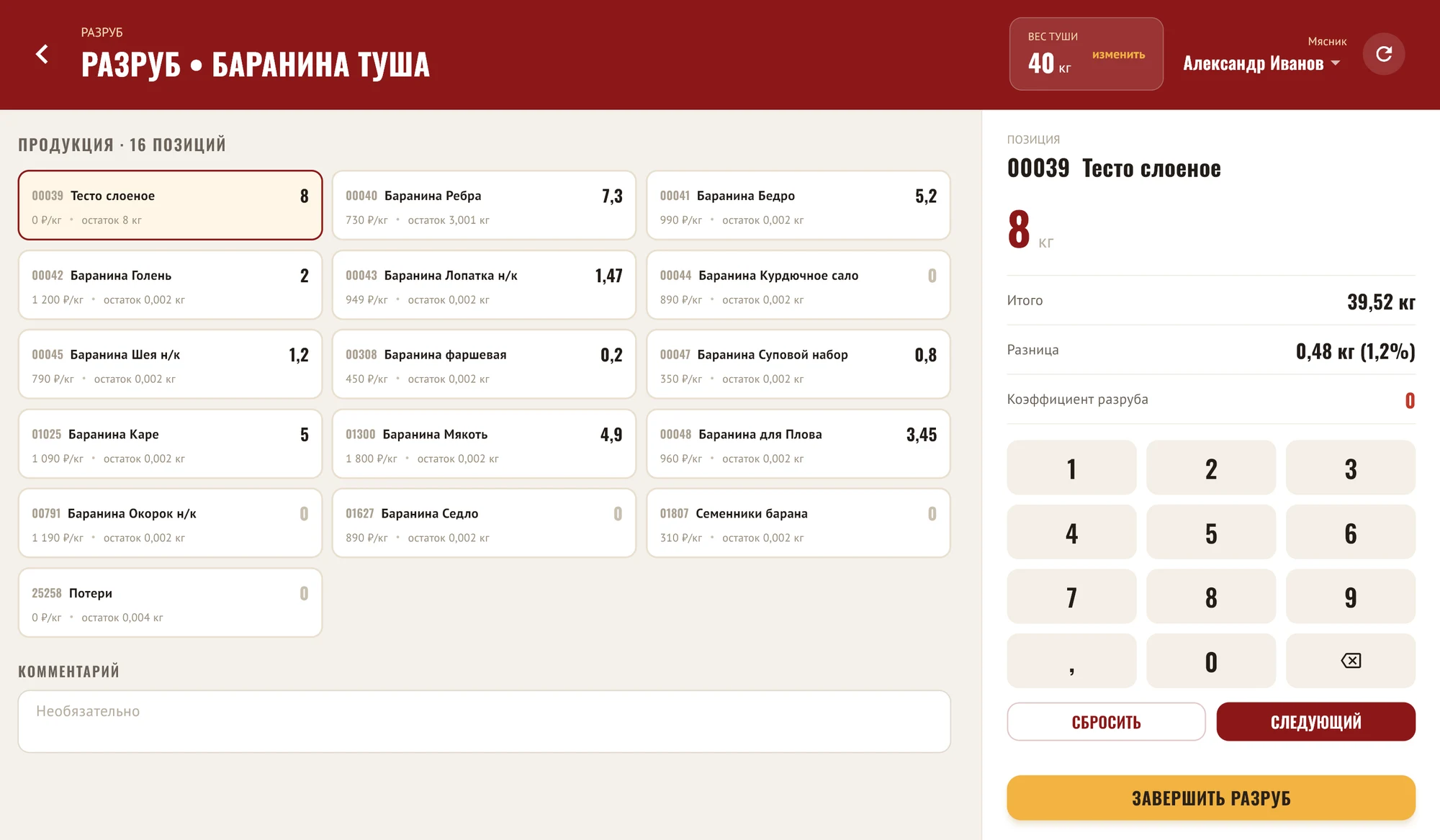Tap the backspace key on the keypad
The height and width of the screenshot is (840, 1440).
pos(1351,661)
